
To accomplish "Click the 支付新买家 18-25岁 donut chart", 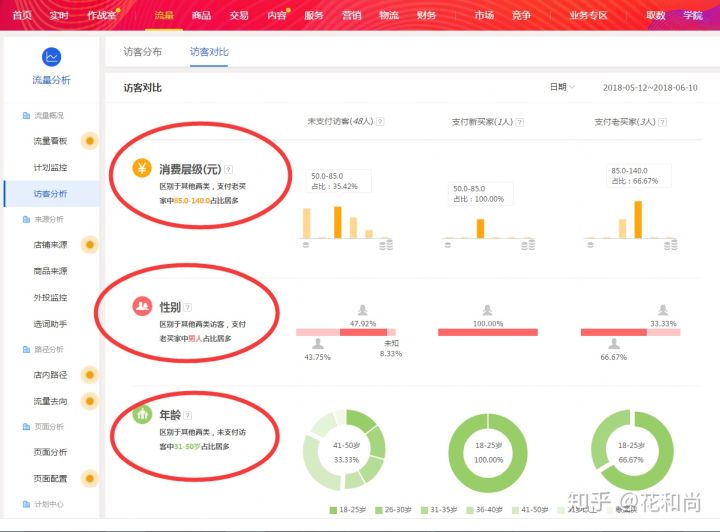I will pos(488,453).
